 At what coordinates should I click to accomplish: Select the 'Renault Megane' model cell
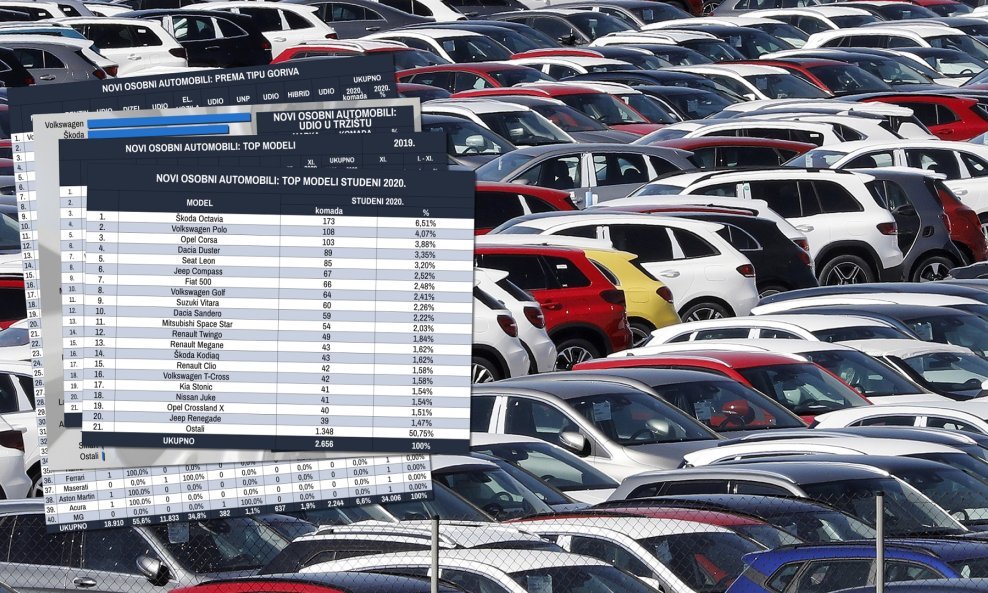[197, 345]
